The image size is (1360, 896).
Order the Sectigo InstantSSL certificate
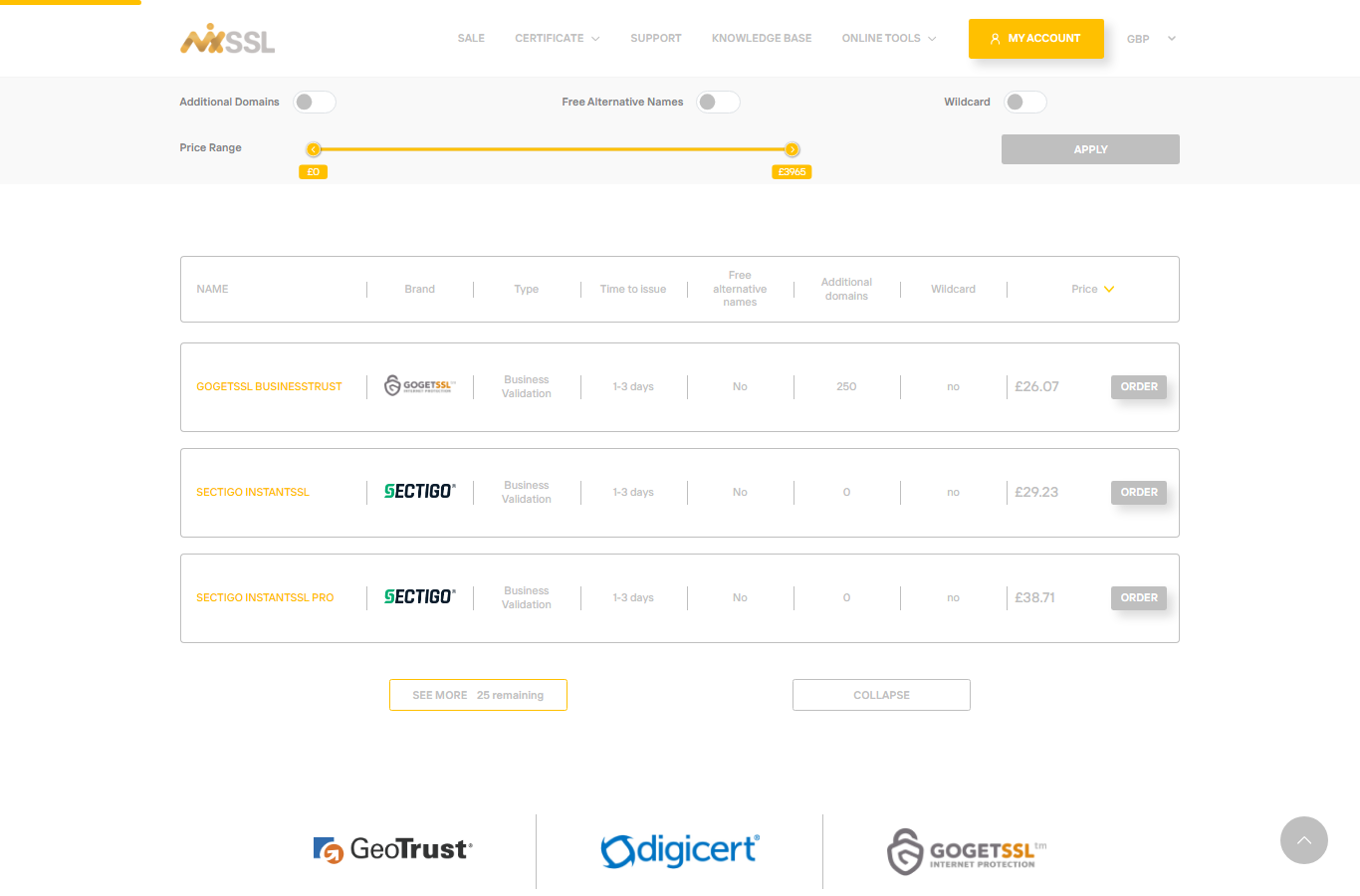(x=1139, y=492)
